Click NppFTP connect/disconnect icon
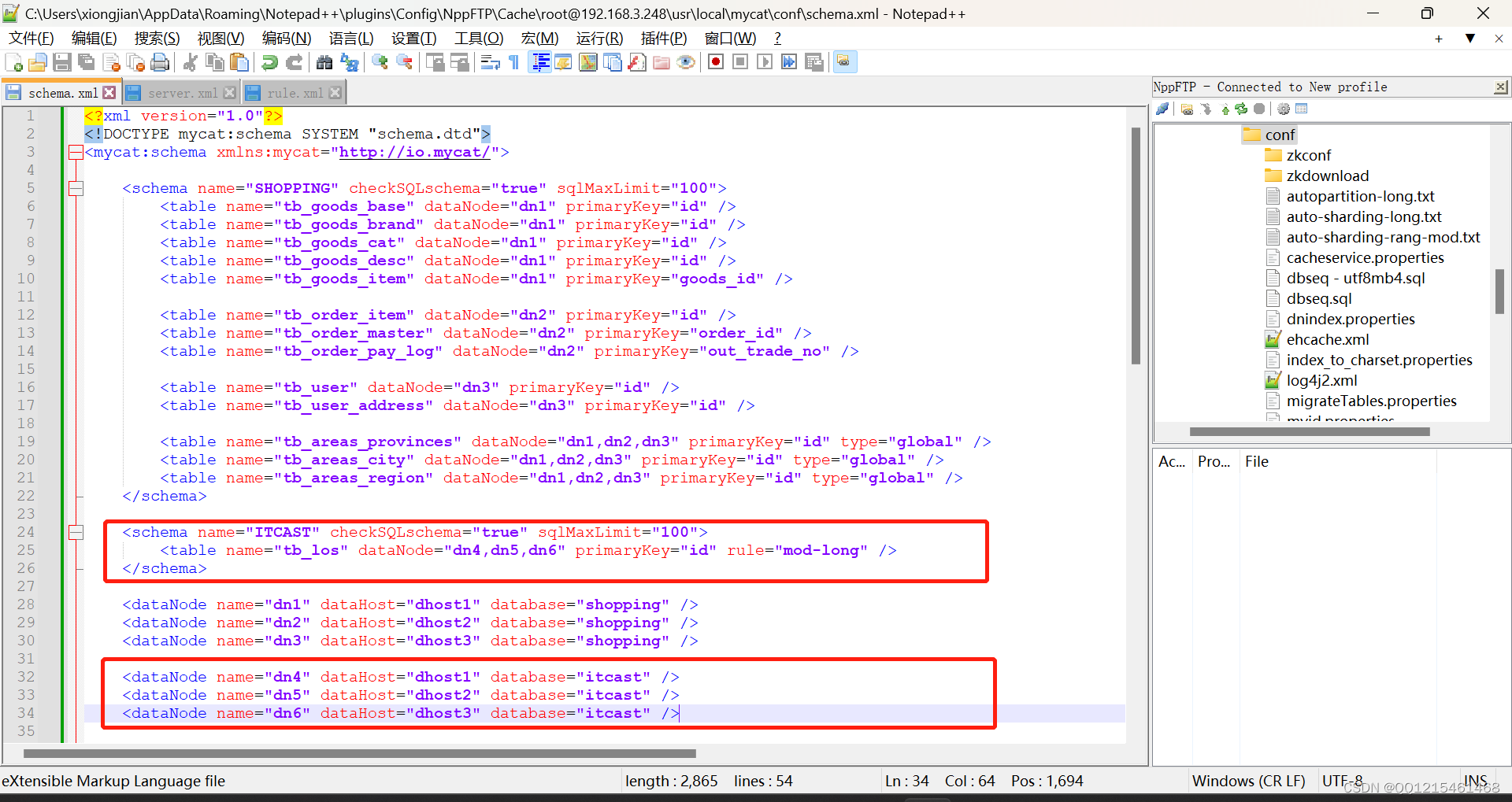 1162,109
